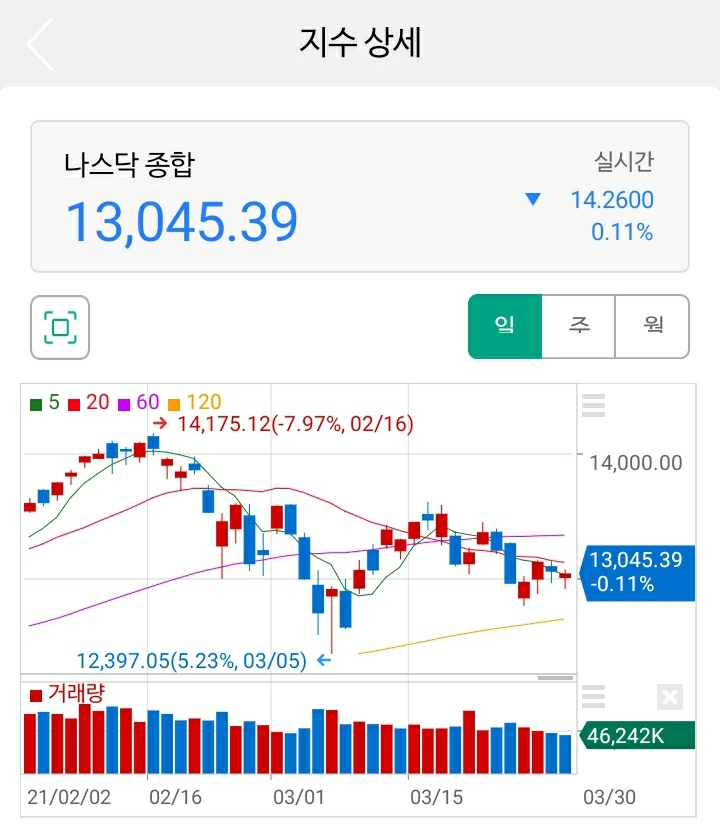The image size is (720, 834).
Task: Click the blue current price tag 13,045.39 -0.11%
Action: pyautogui.click(x=637, y=573)
